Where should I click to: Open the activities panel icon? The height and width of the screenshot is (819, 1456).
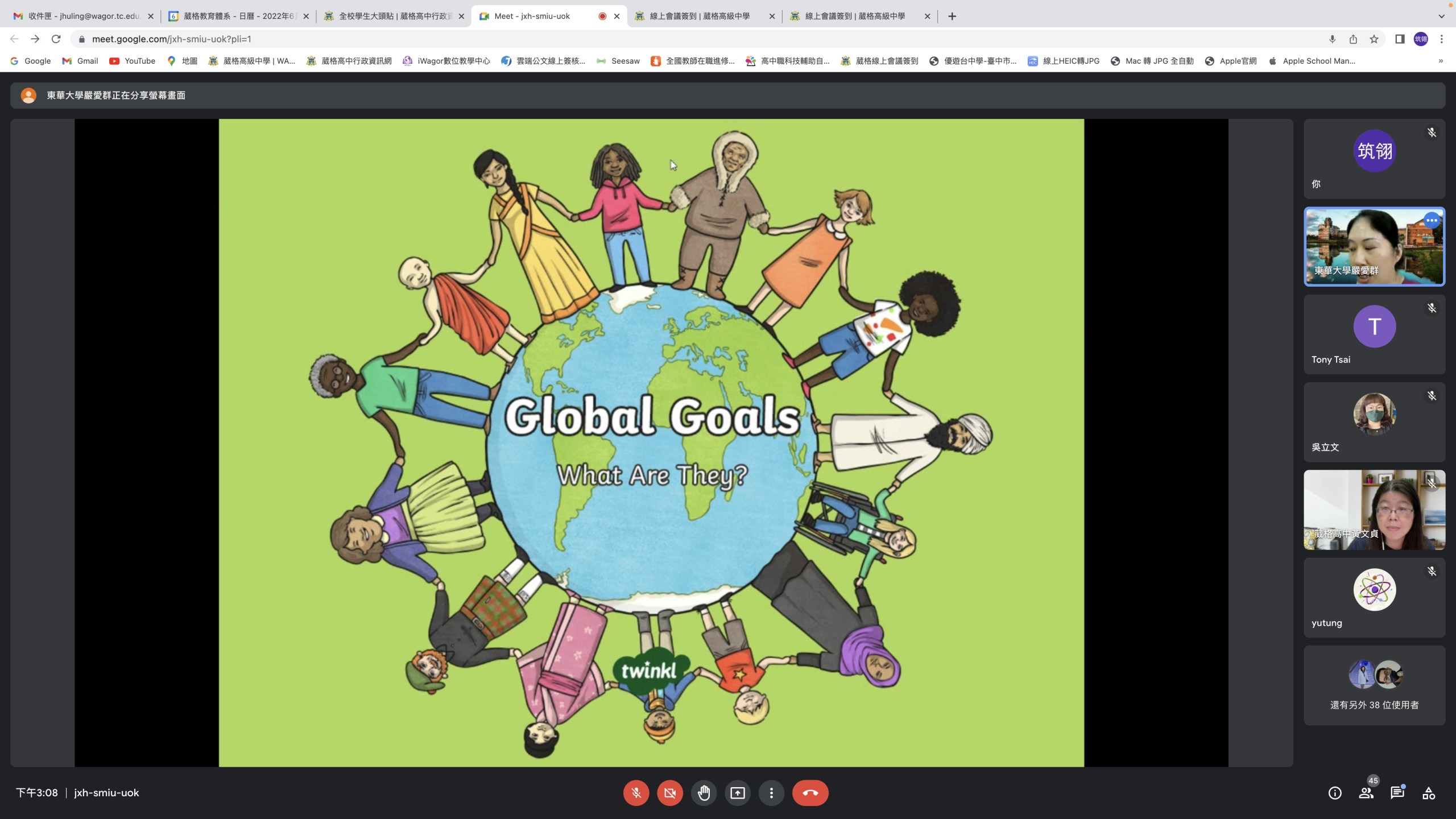1429,793
